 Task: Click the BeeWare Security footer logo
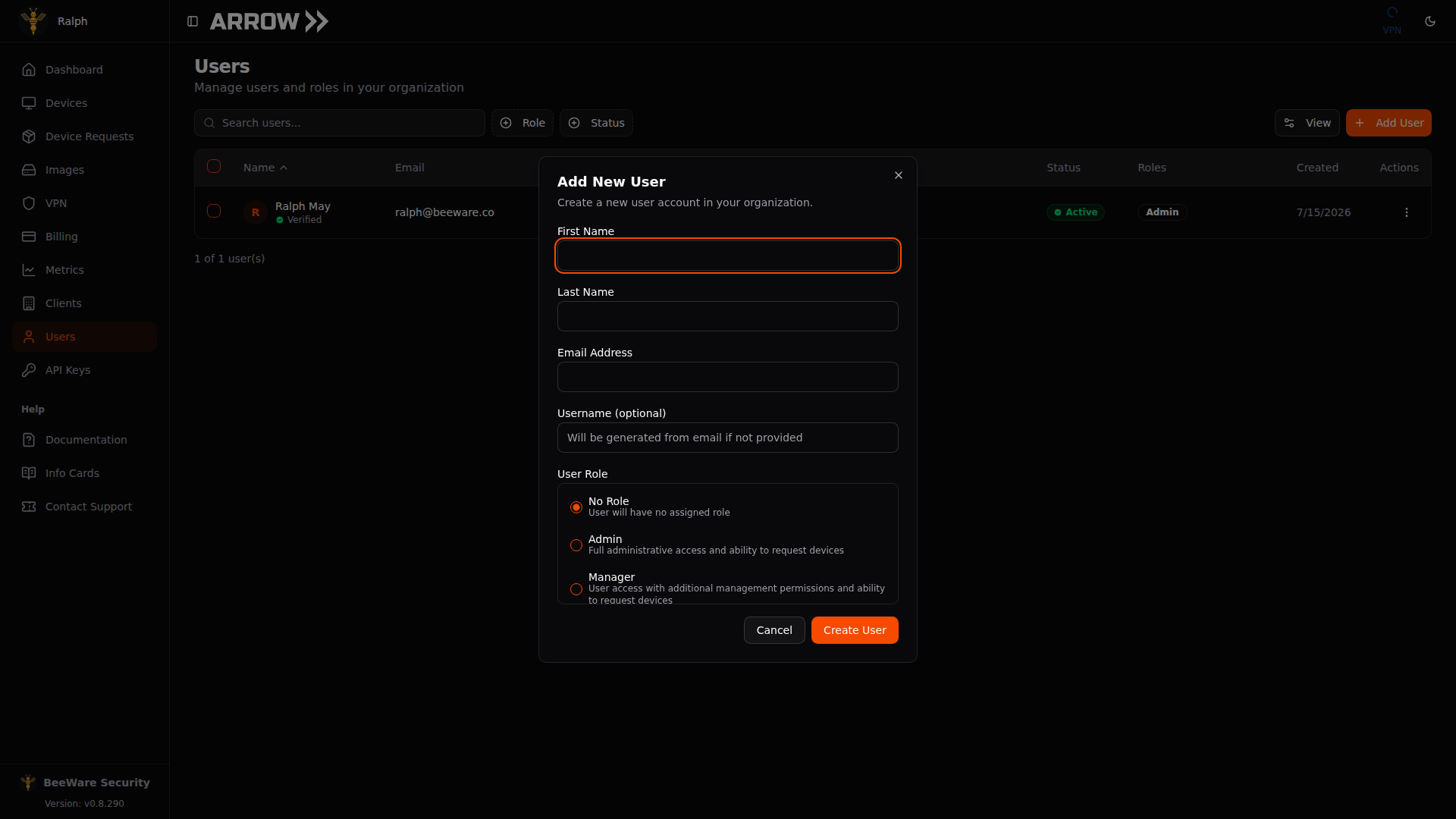(28, 783)
